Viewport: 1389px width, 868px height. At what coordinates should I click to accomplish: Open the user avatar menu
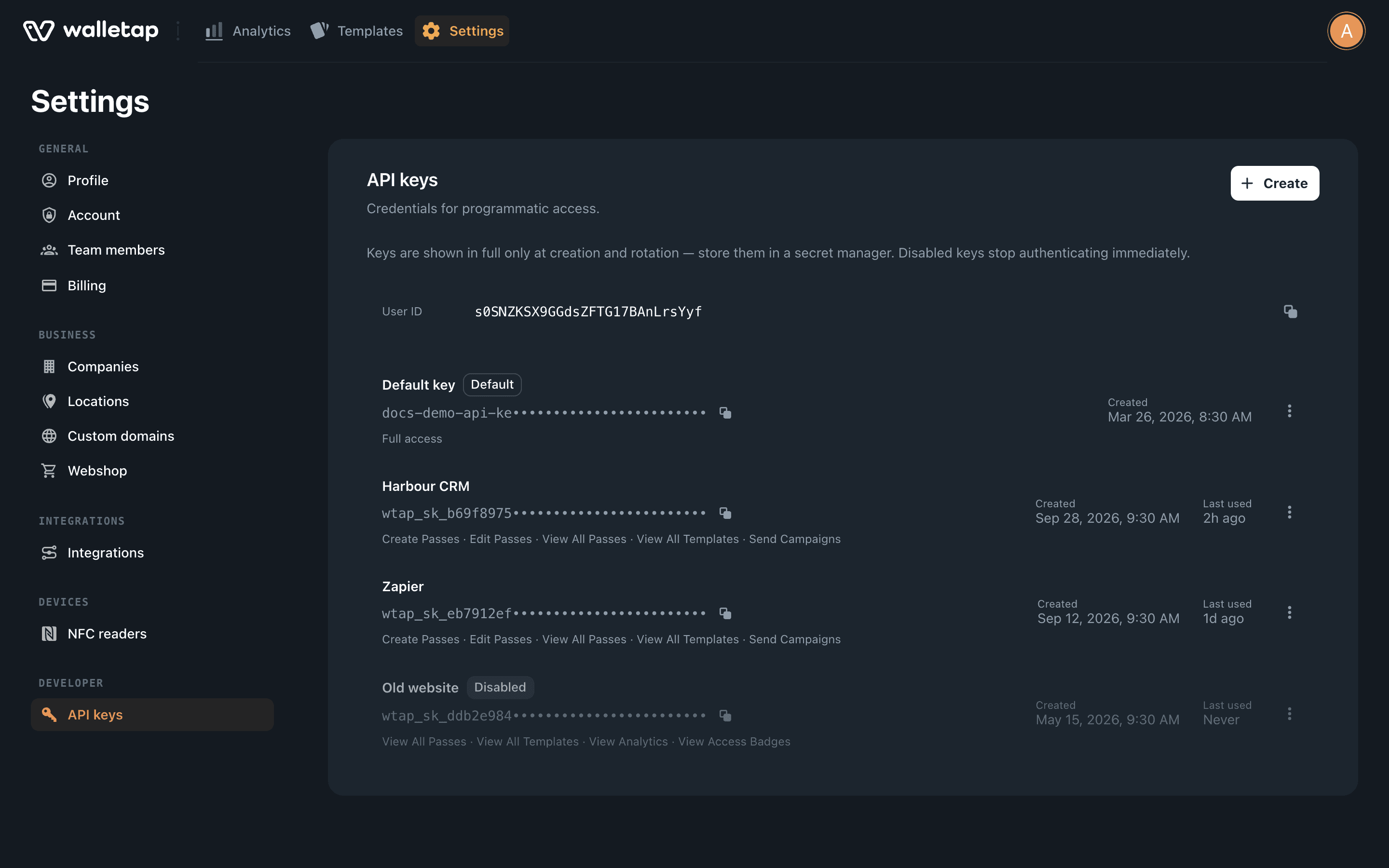(1346, 31)
